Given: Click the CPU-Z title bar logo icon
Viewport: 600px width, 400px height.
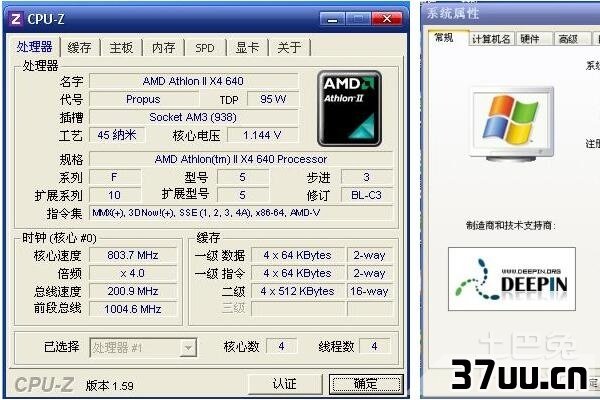Looking at the screenshot, I should 16,18.
